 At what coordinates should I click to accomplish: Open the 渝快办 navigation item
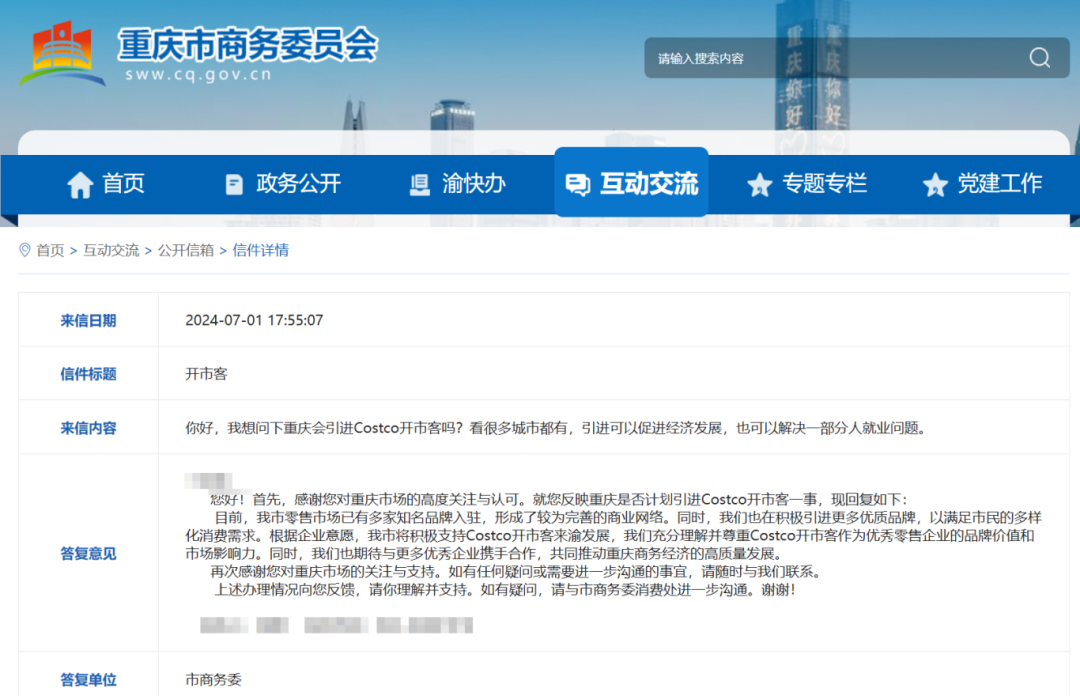tap(473, 184)
